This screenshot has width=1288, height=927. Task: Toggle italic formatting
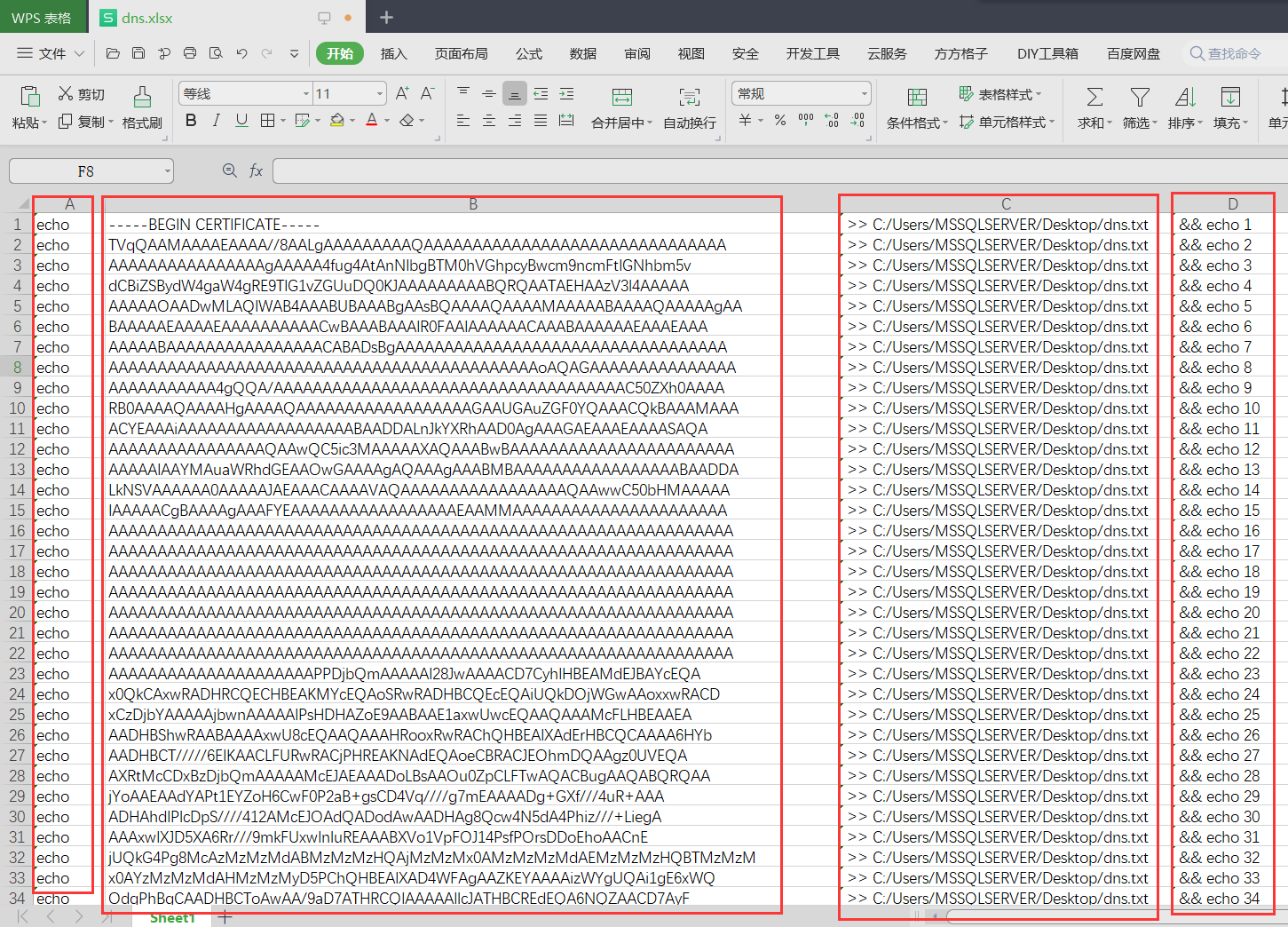[216, 120]
